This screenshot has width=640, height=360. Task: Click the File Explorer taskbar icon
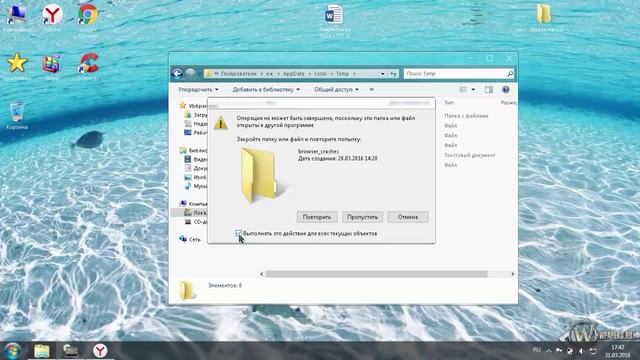pos(42,351)
